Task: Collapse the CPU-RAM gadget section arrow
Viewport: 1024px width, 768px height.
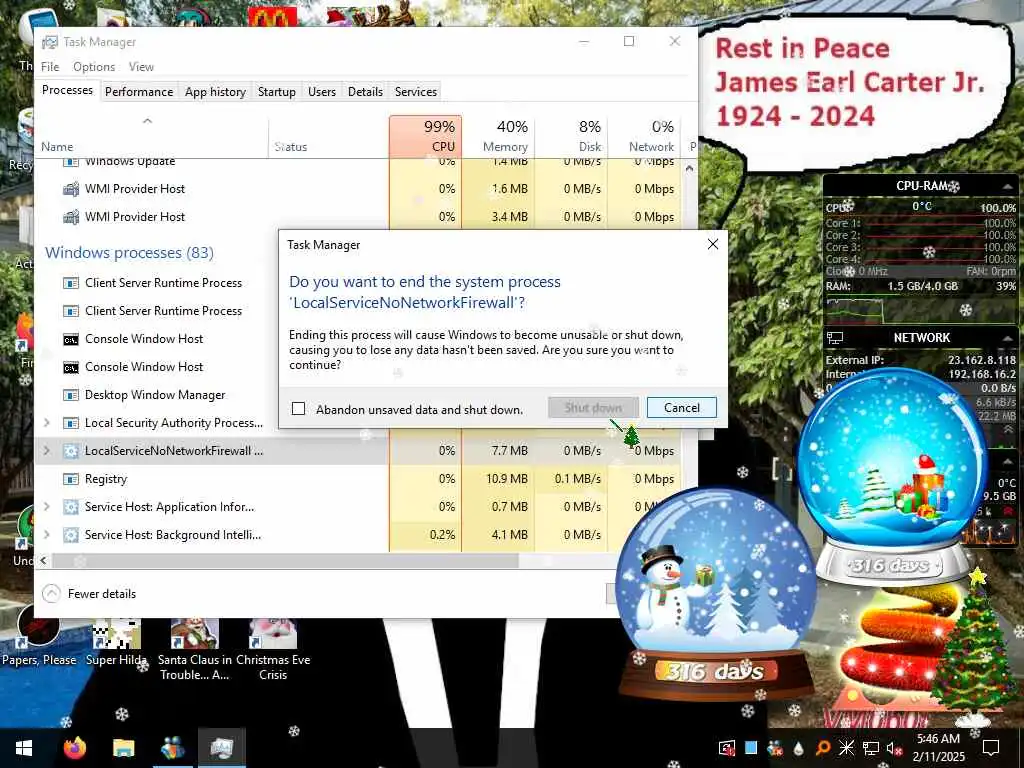Action: coord(1008,187)
